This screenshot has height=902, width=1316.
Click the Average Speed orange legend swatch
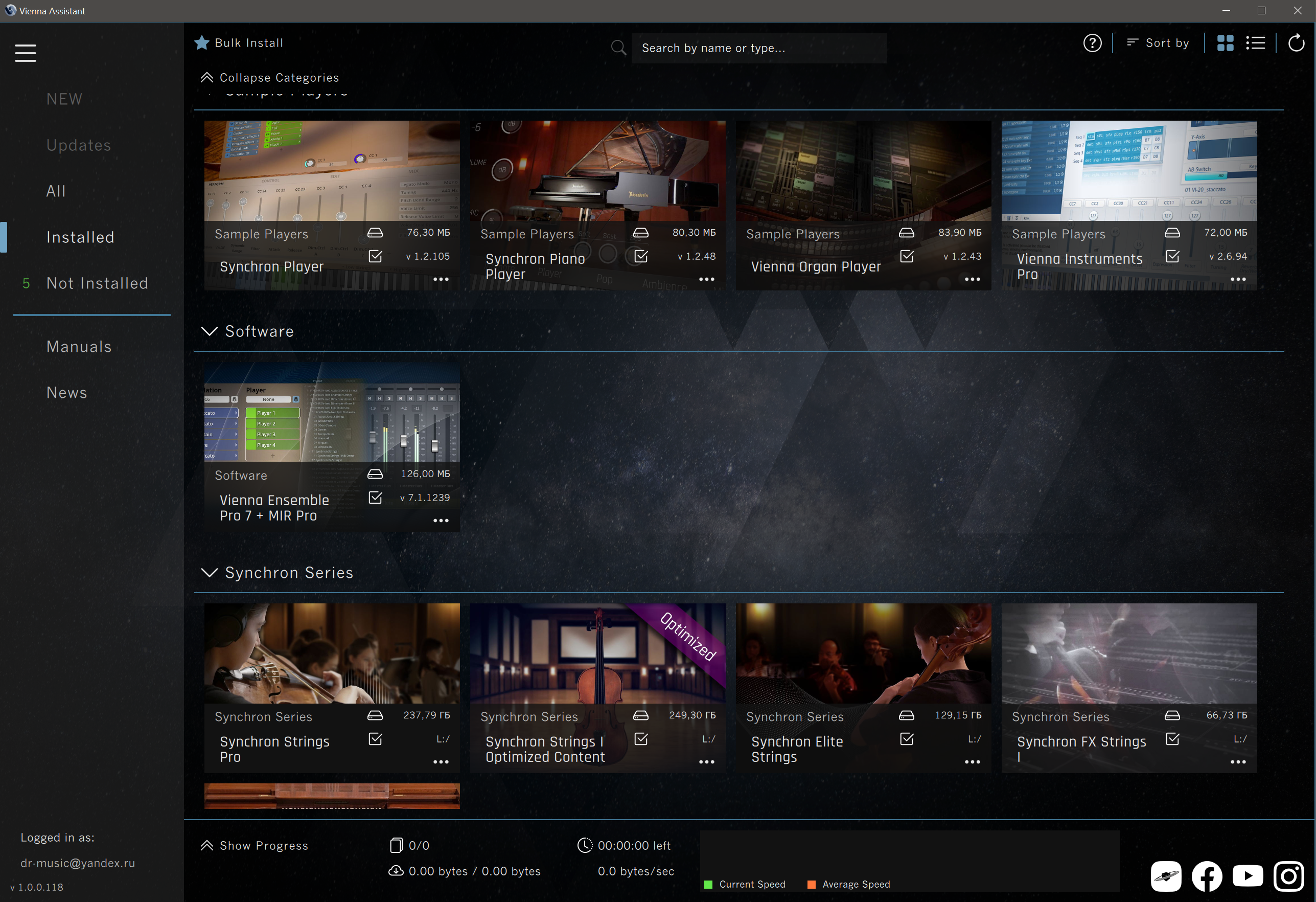[x=812, y=885]
